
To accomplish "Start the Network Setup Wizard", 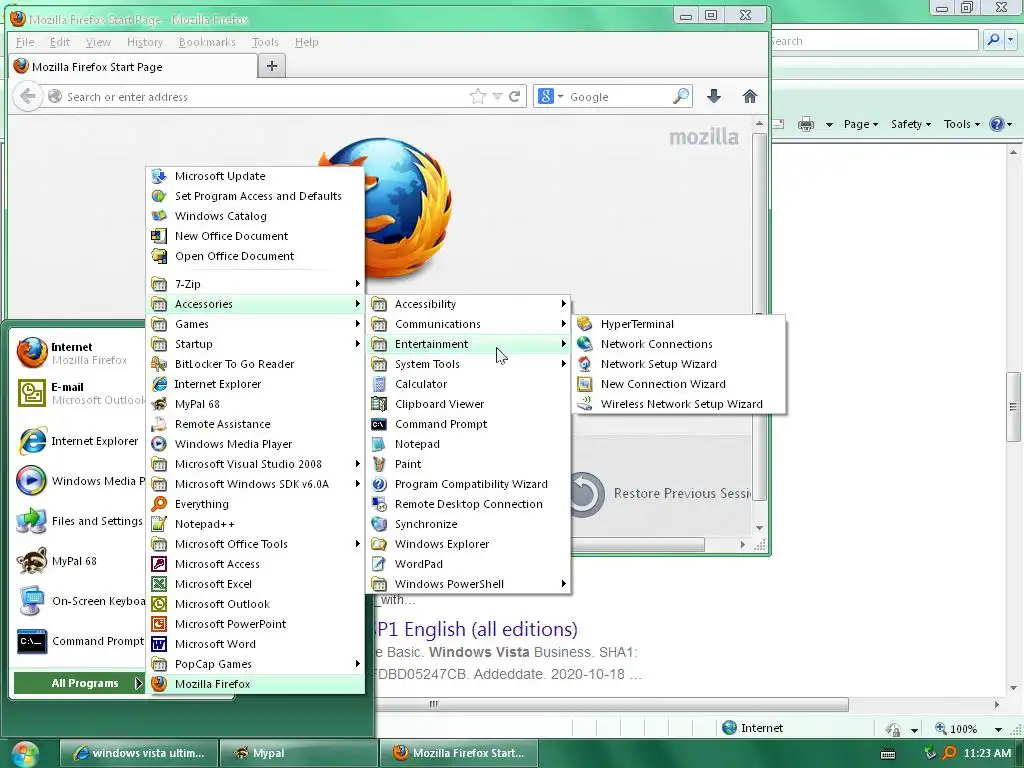I will (x=679, y=364).
